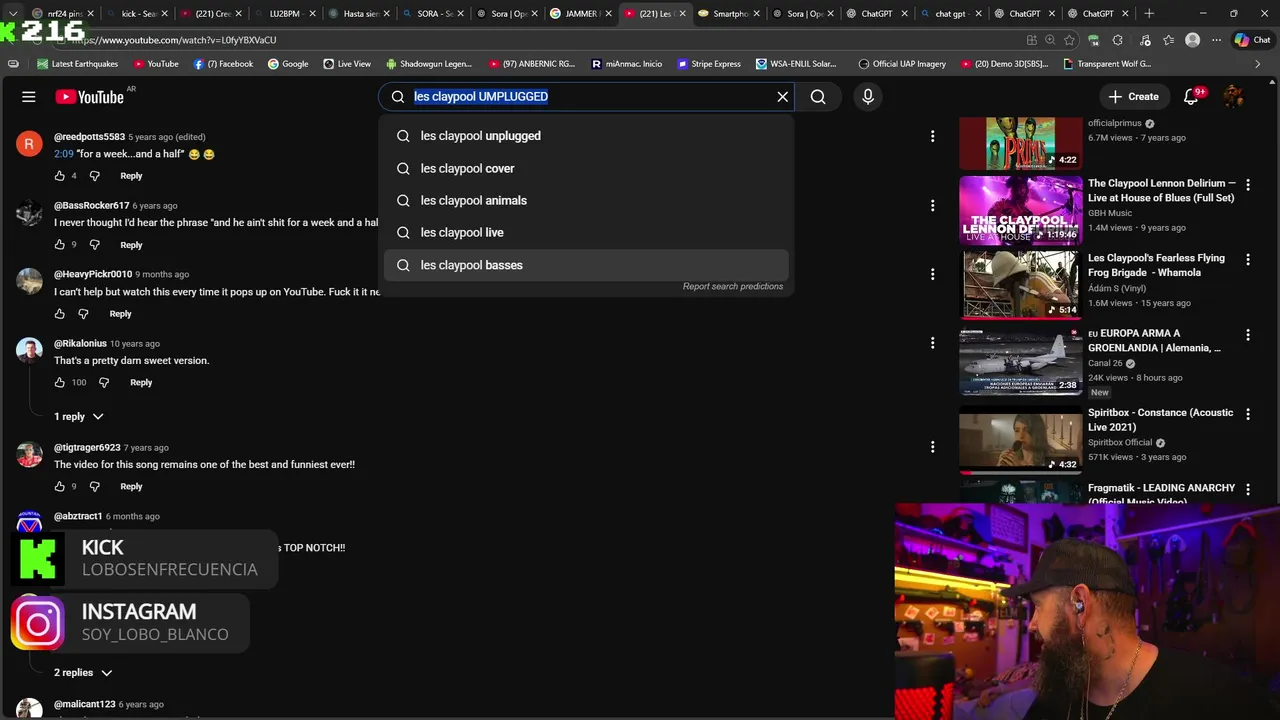The height and width of the screenshot is (720, 1280).
Task: Start voice search with the microphone
Action: pos(868,97)
